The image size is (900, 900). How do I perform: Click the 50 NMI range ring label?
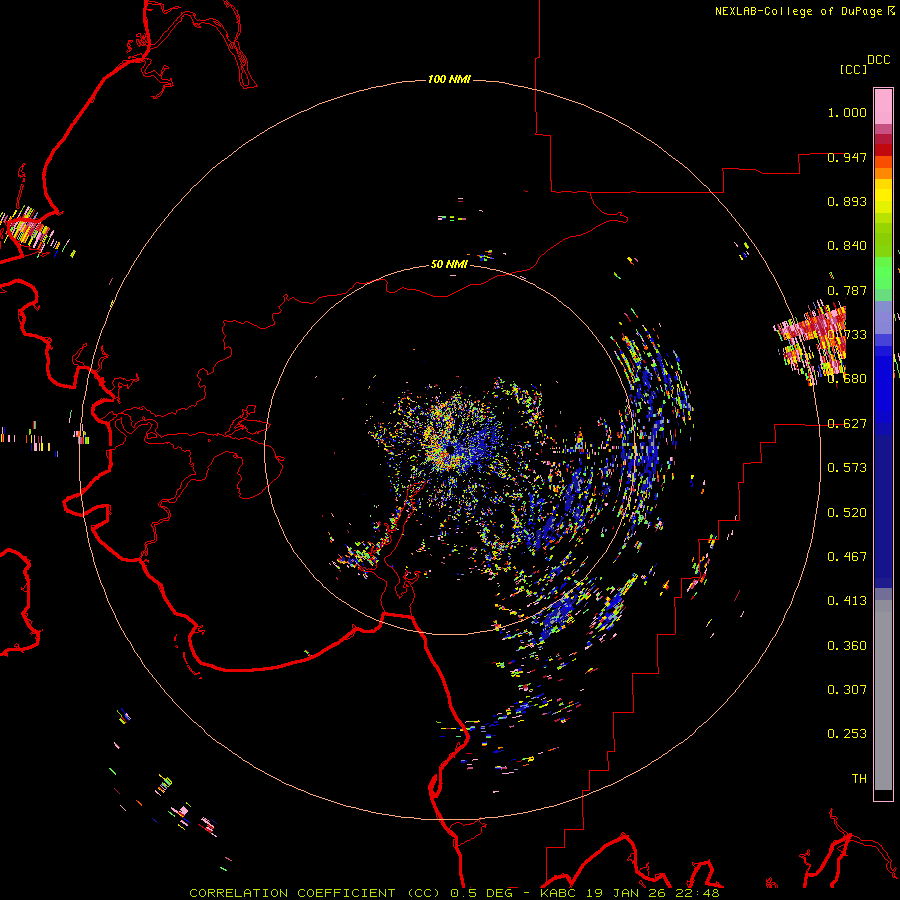coord(449,264)
